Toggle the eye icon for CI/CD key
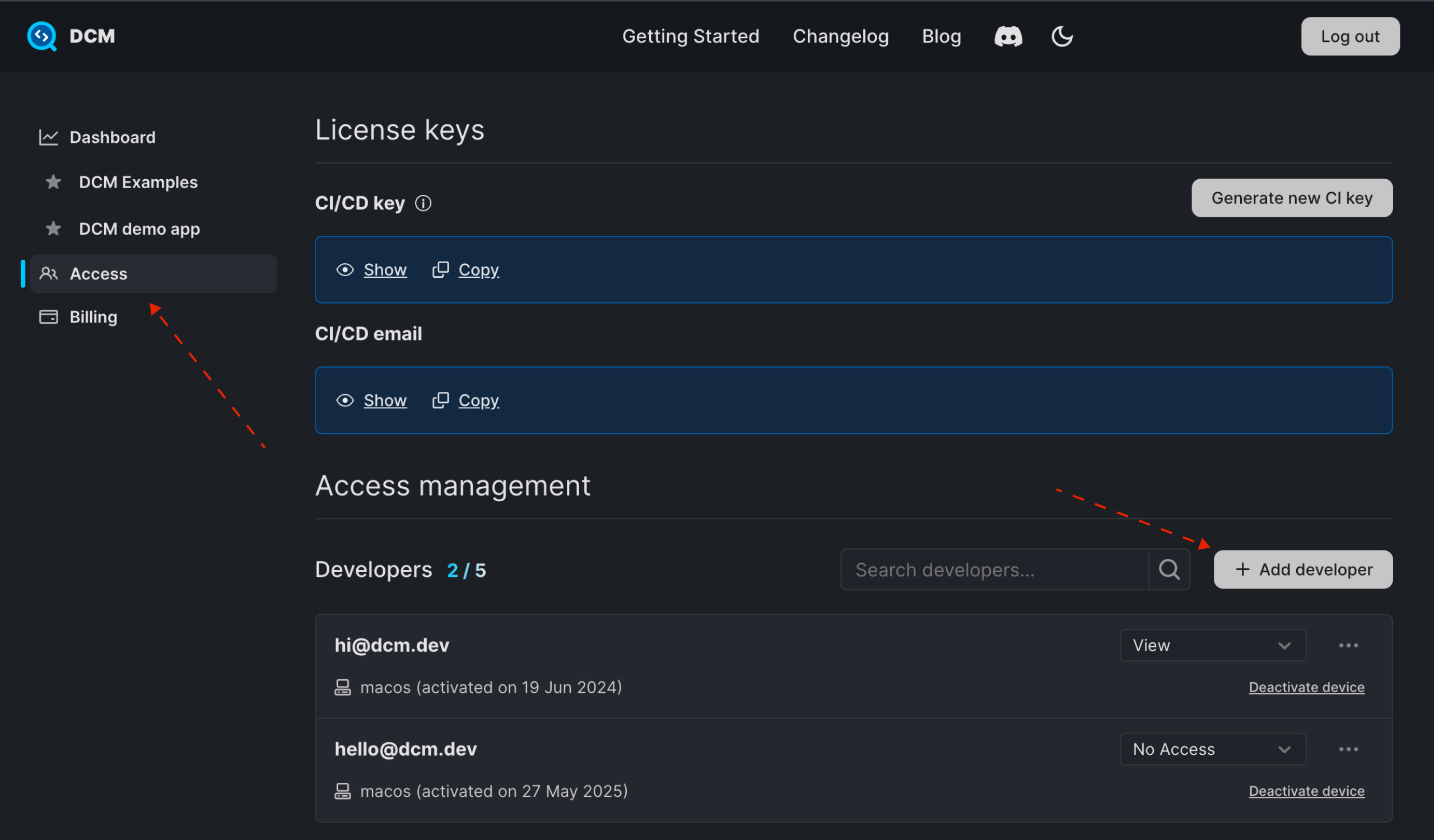 [x=345, y=269]
